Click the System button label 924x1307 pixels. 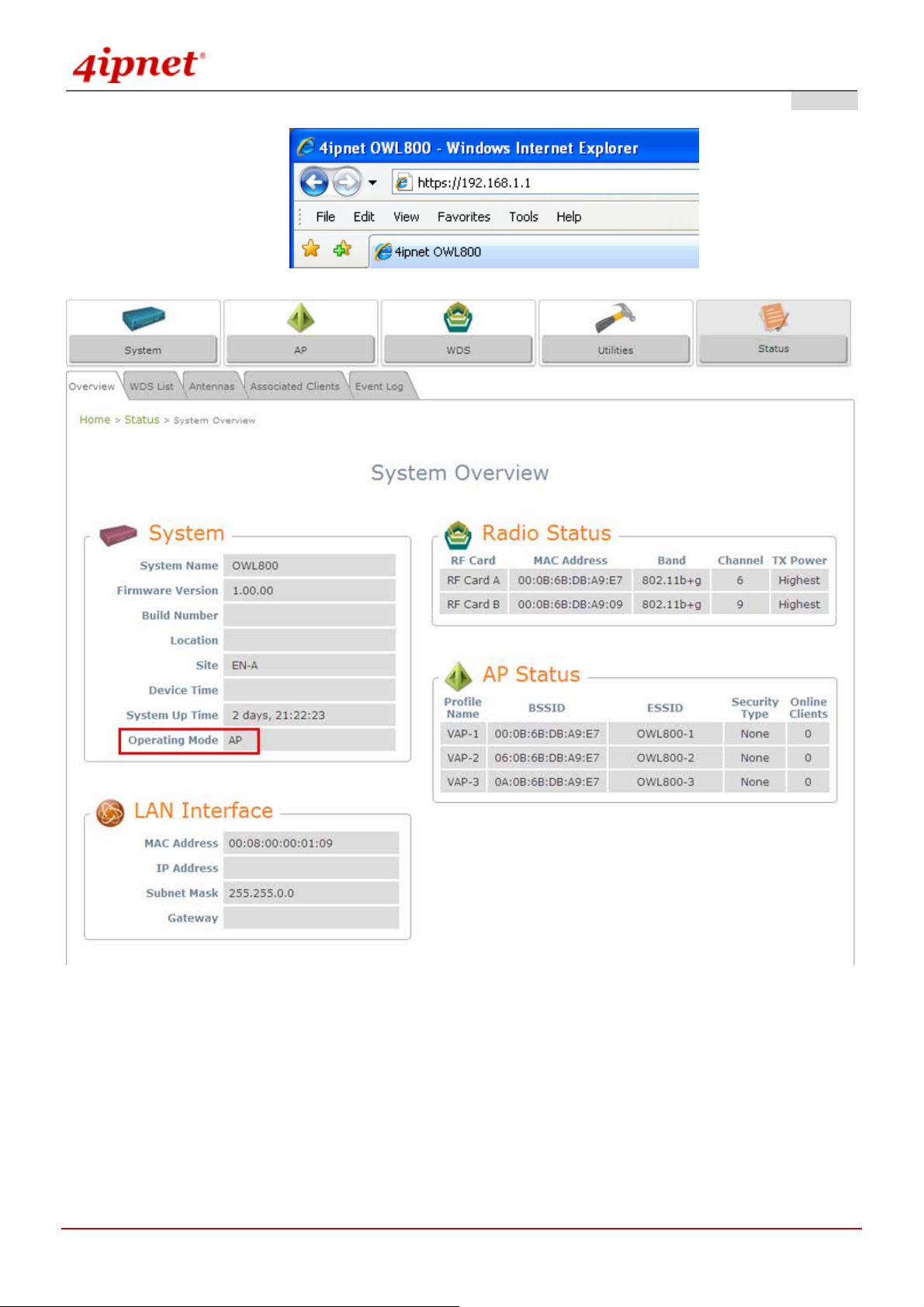(x=143, y=350)
